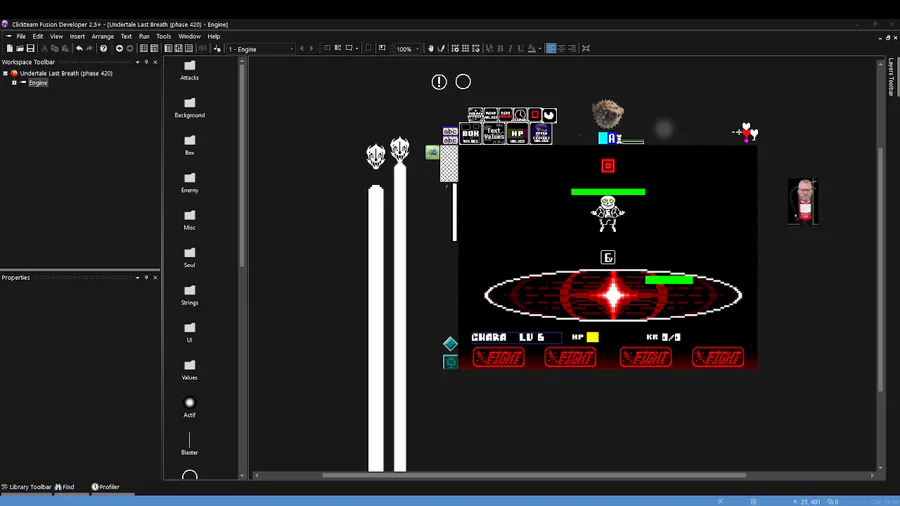Select the Sans character sprite in frame
900x506 pixels.
click(608, 214)
